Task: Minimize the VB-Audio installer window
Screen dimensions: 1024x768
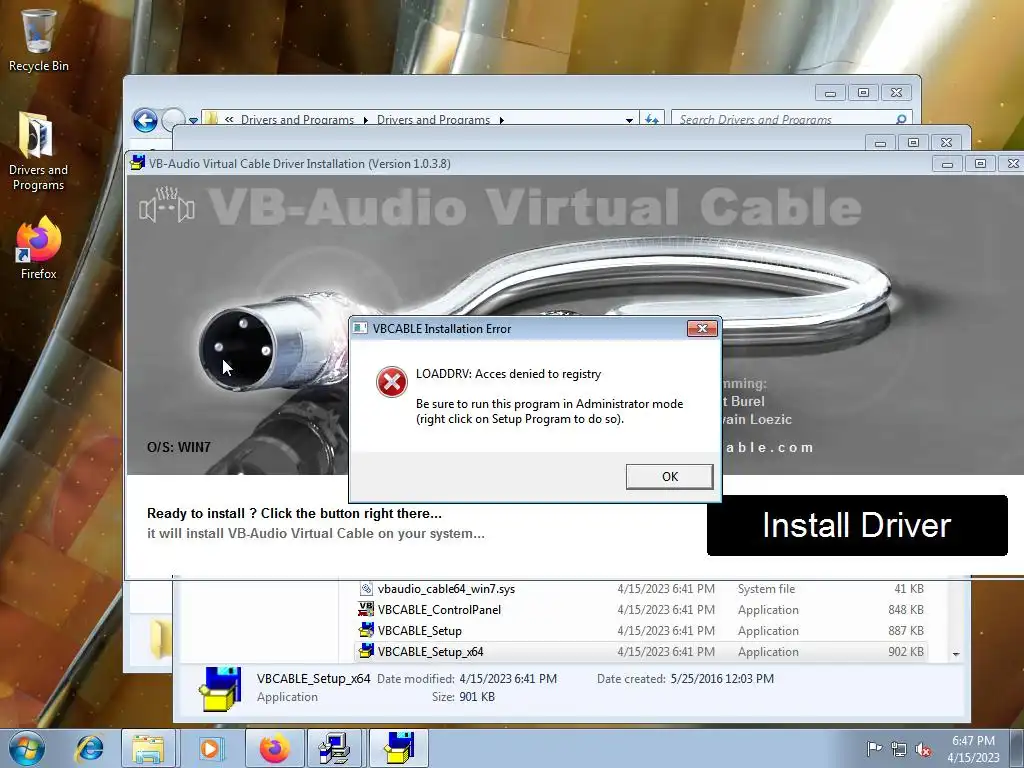Action: coord(947,164)
